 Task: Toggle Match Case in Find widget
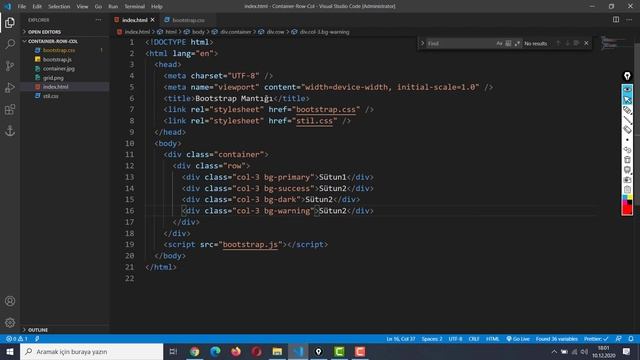pos(499,43)
